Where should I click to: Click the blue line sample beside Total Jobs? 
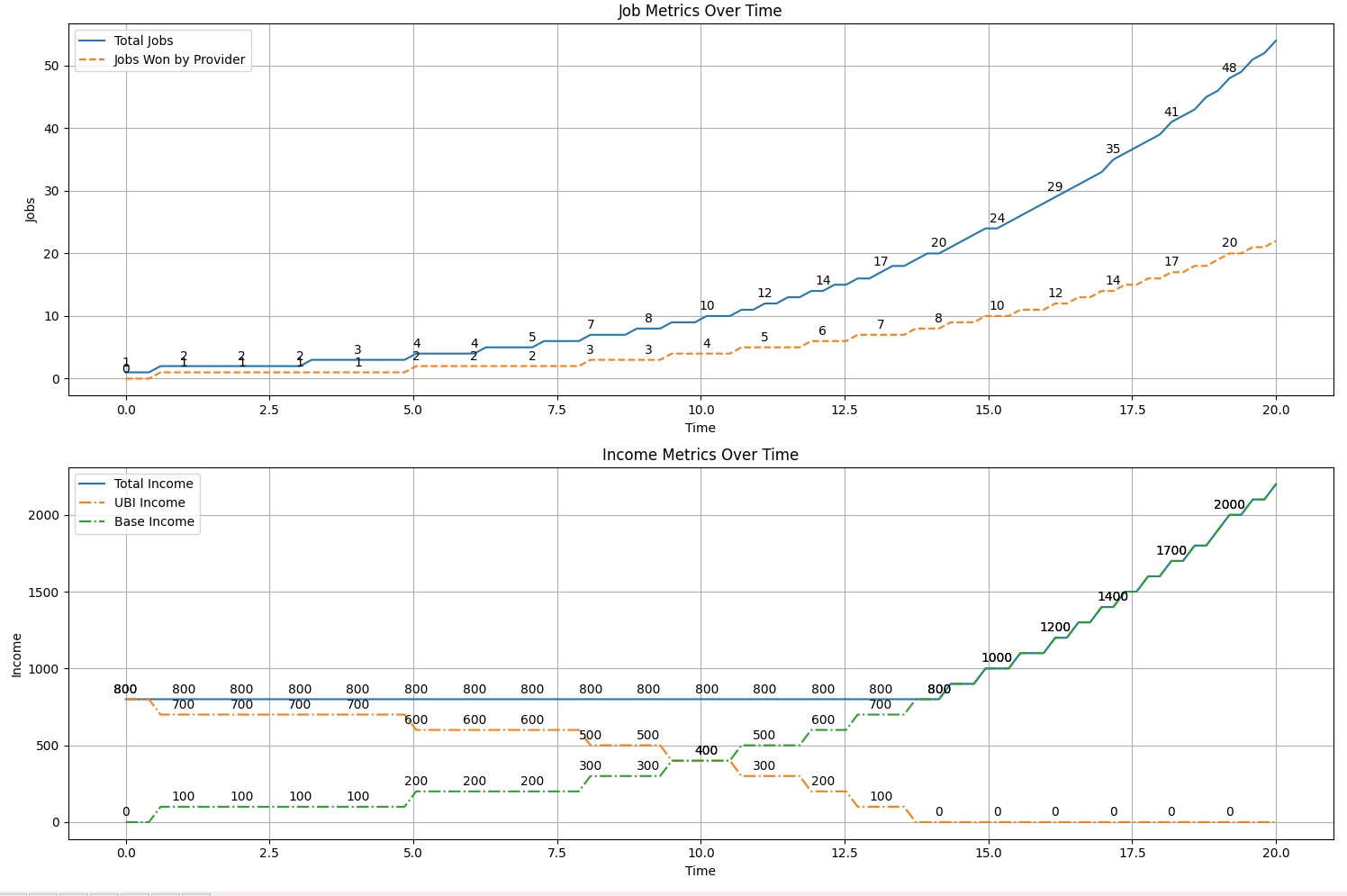click(x=92, y=41)
